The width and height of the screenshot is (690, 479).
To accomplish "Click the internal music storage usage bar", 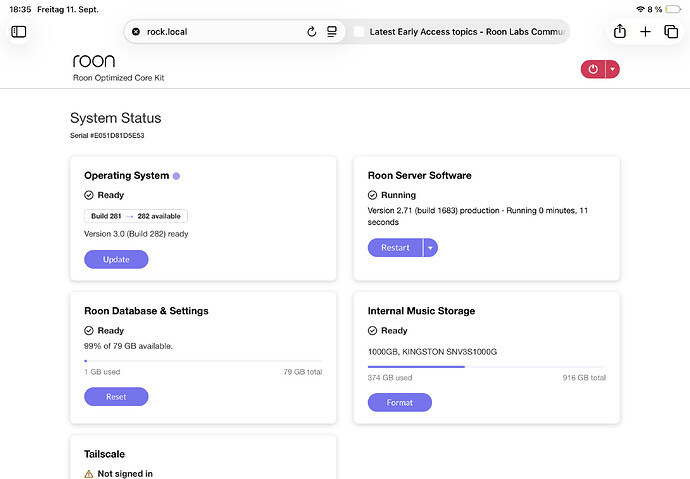I will tap(487, 366).
